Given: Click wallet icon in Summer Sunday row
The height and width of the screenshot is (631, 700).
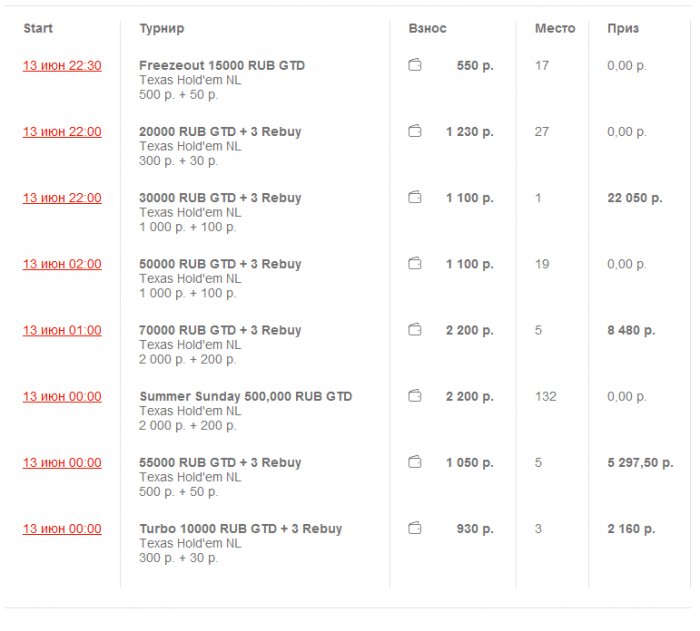Looking at the screenshot, I should tap(415, 396).
